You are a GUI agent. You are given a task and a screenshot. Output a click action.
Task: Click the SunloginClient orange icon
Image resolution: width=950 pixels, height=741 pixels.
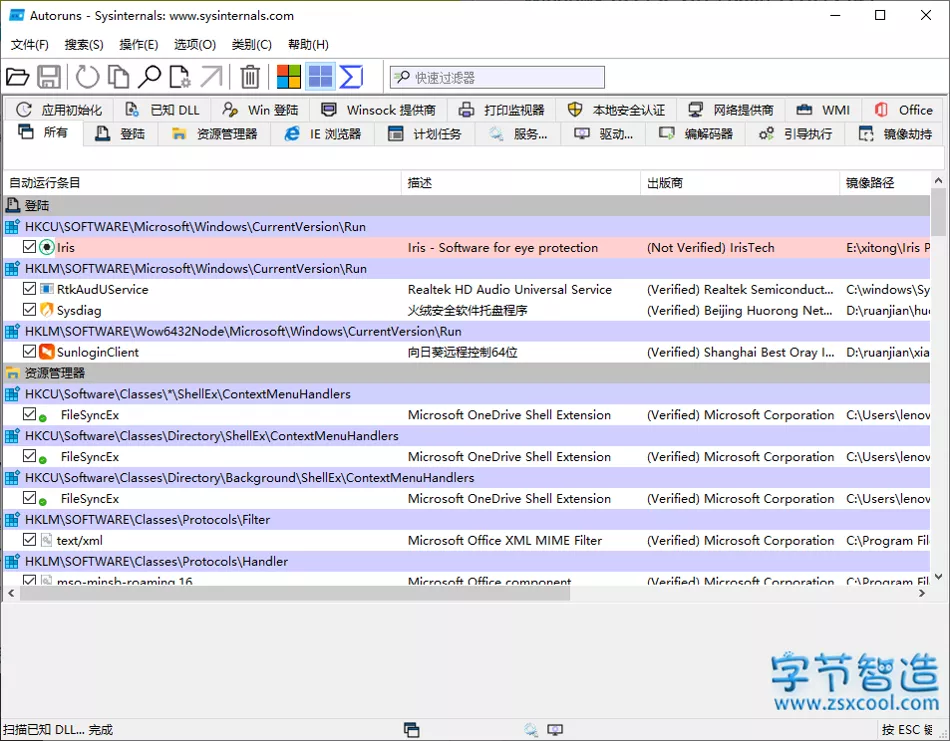(47, 351)
